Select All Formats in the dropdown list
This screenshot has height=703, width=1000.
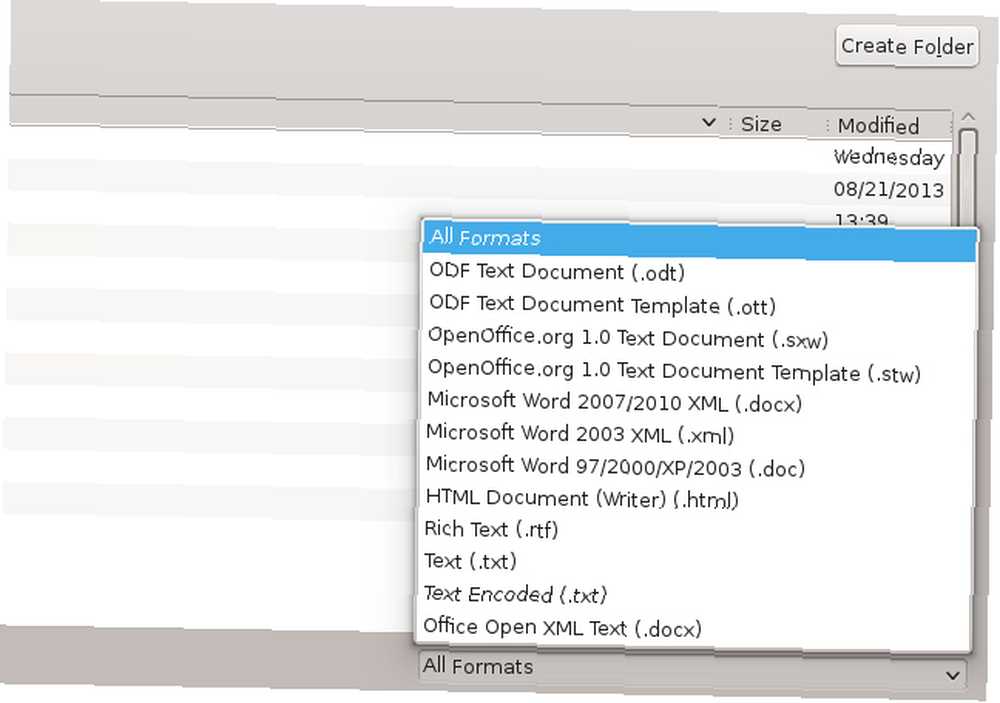(699, 241)
